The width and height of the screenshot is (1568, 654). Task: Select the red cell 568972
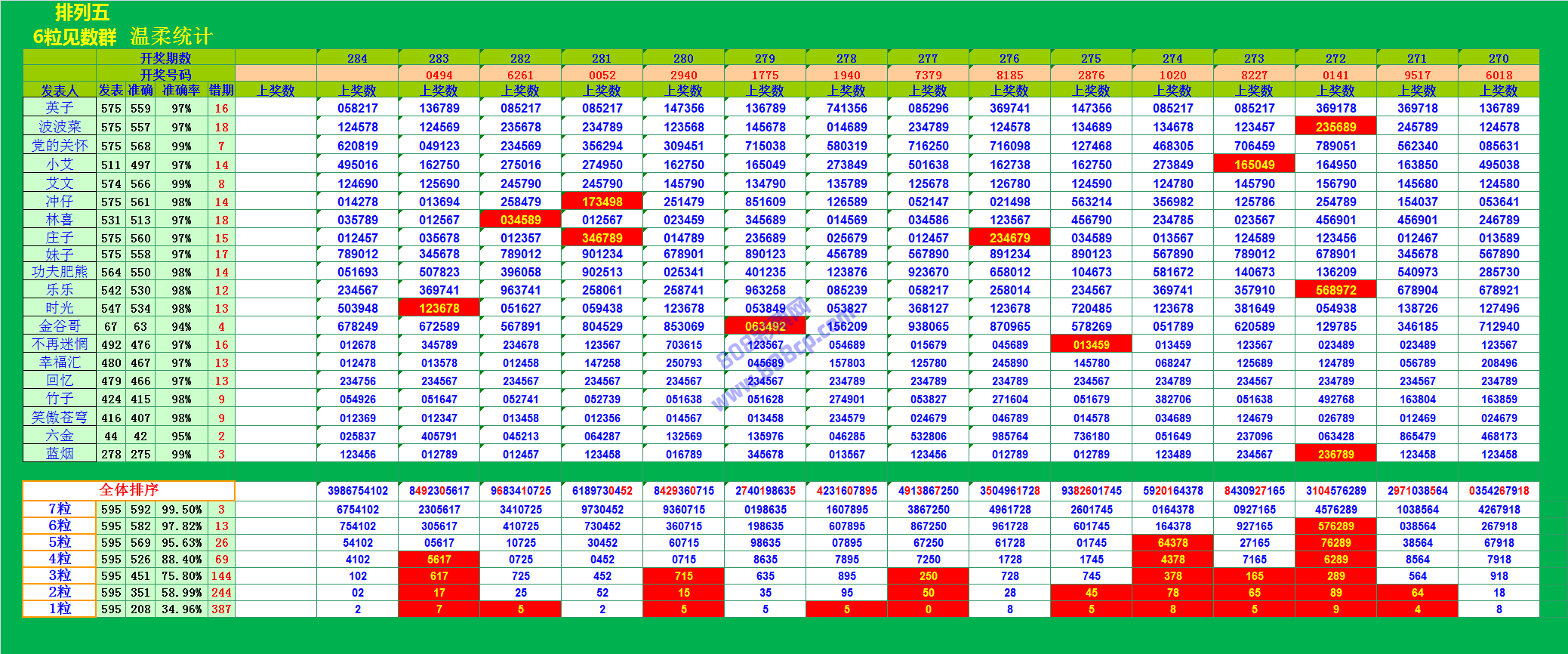[x=1335, y=290]
